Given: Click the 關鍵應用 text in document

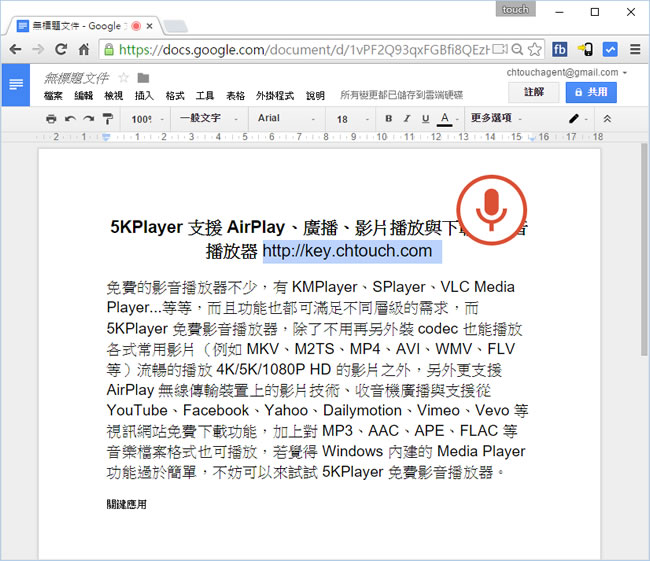Looking at the screenshot, I should pyautogui.click(x=126, y=504).
